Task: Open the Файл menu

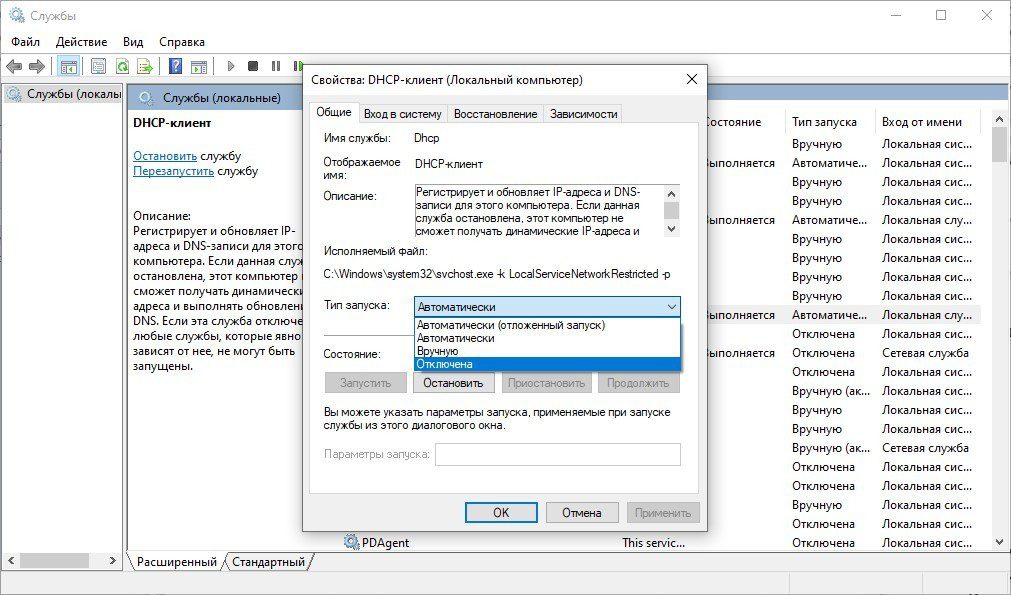Action: [x=25, y=42]
